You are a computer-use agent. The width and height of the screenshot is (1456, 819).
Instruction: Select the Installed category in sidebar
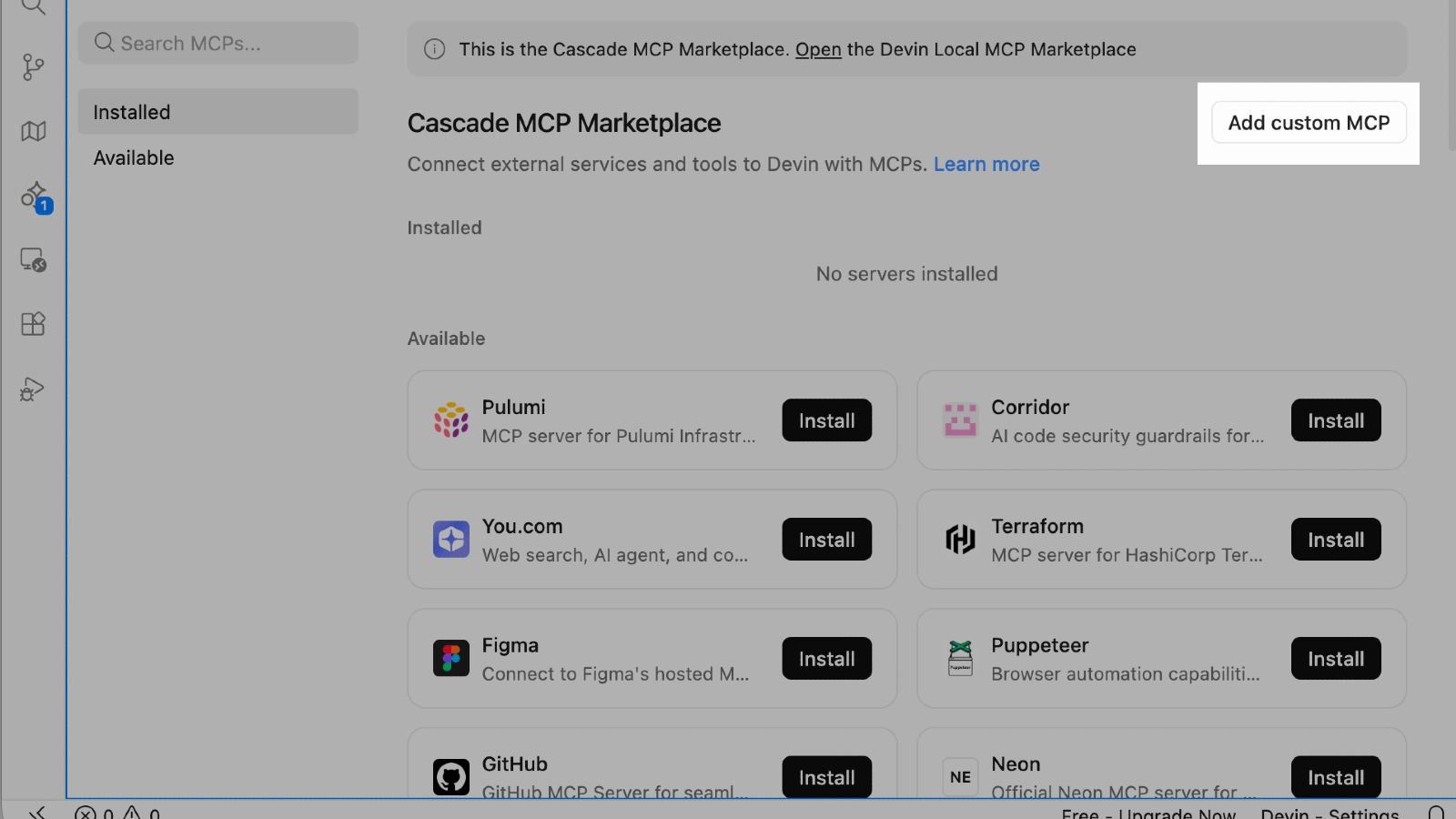click(218, 112)
